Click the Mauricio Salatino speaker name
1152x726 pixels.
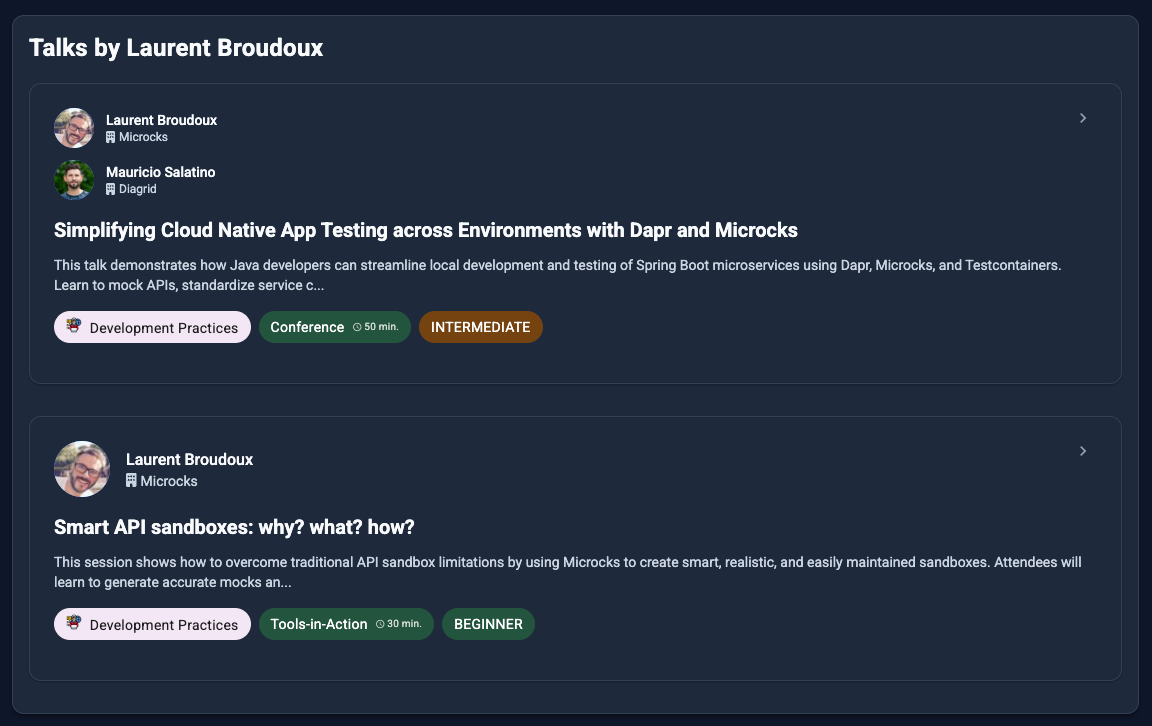coord(160,172)
